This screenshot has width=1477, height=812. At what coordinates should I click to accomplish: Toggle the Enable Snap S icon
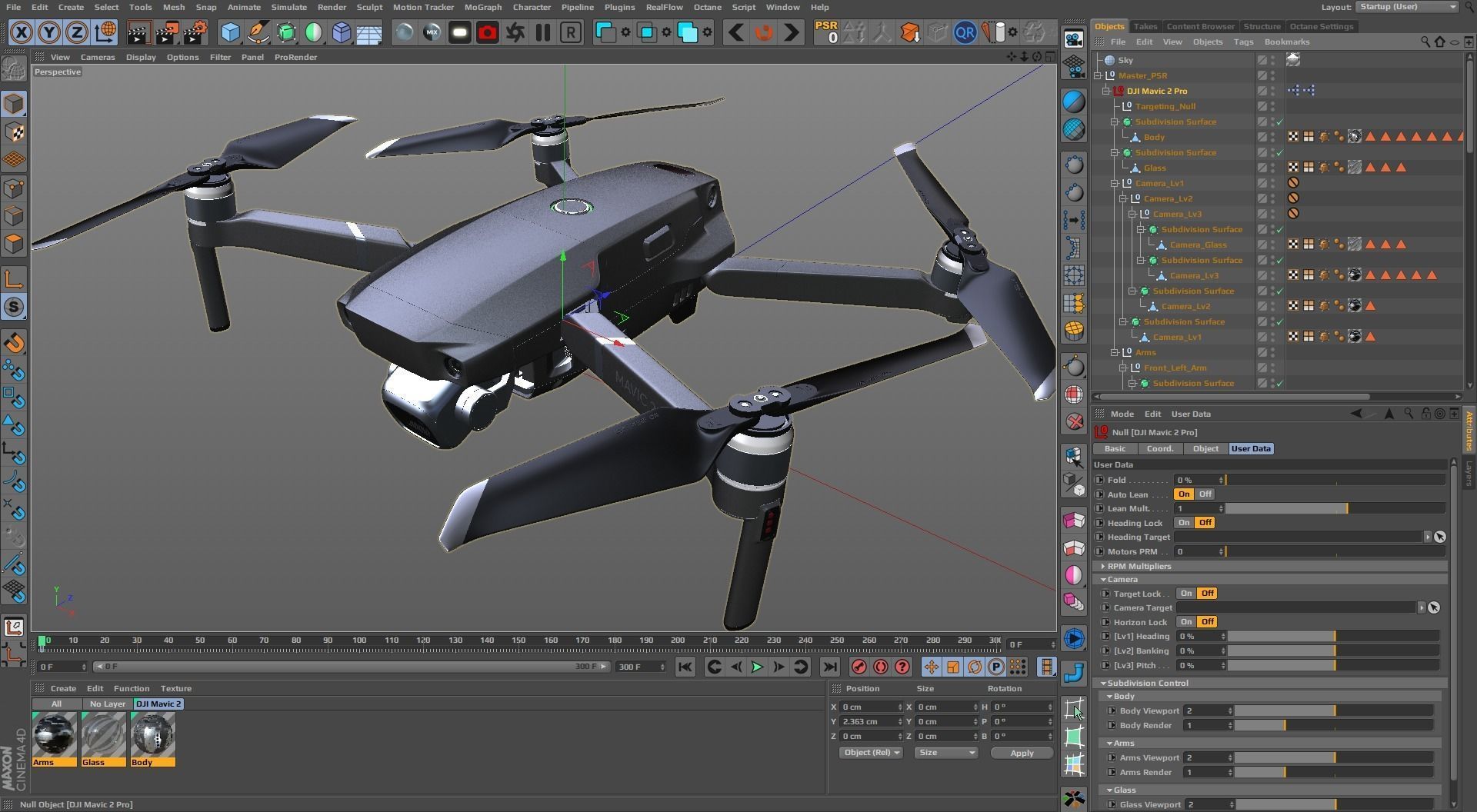click(x=14, y=307)
